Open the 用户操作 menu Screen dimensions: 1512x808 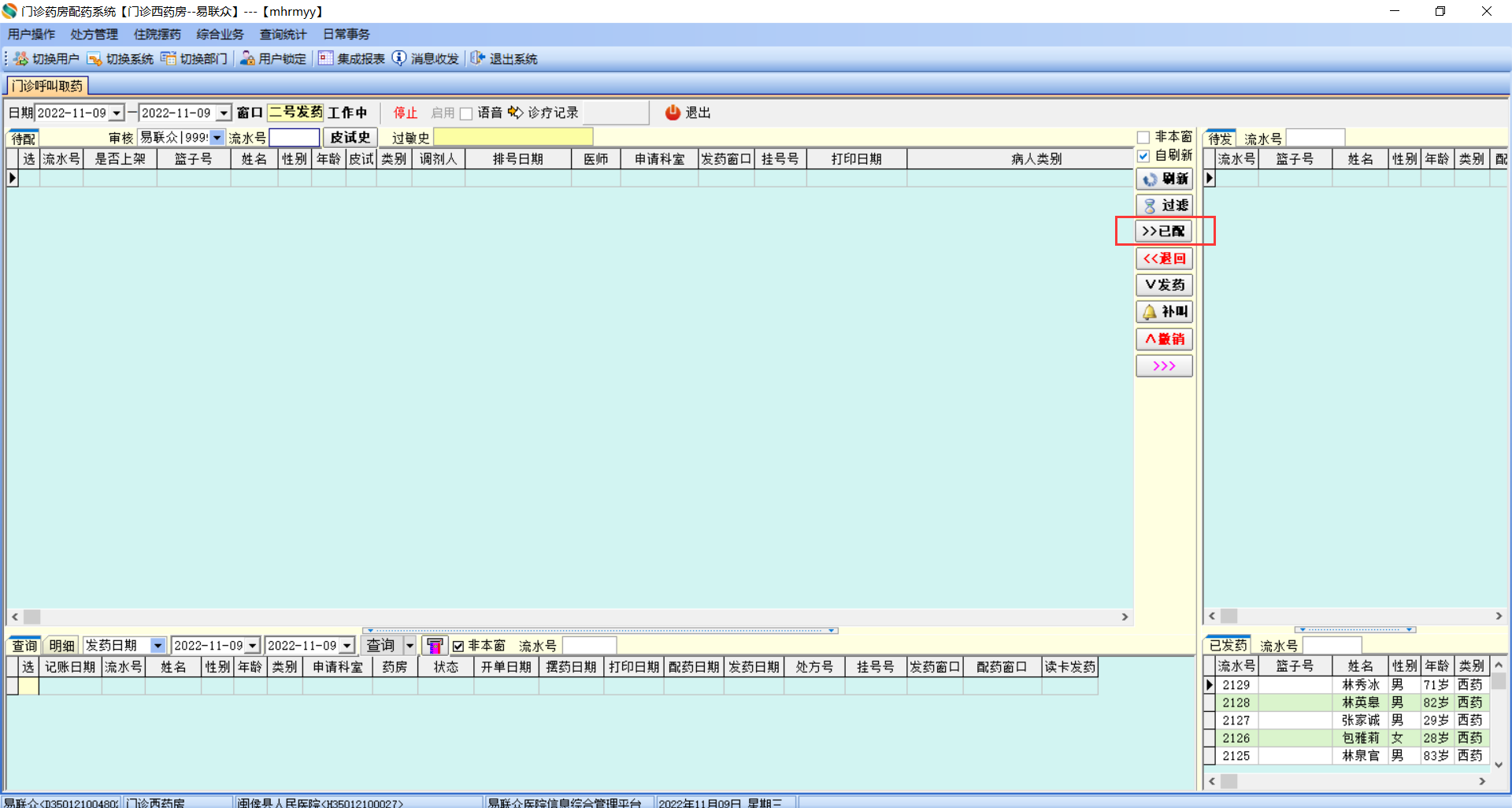(x=31, y=34)
